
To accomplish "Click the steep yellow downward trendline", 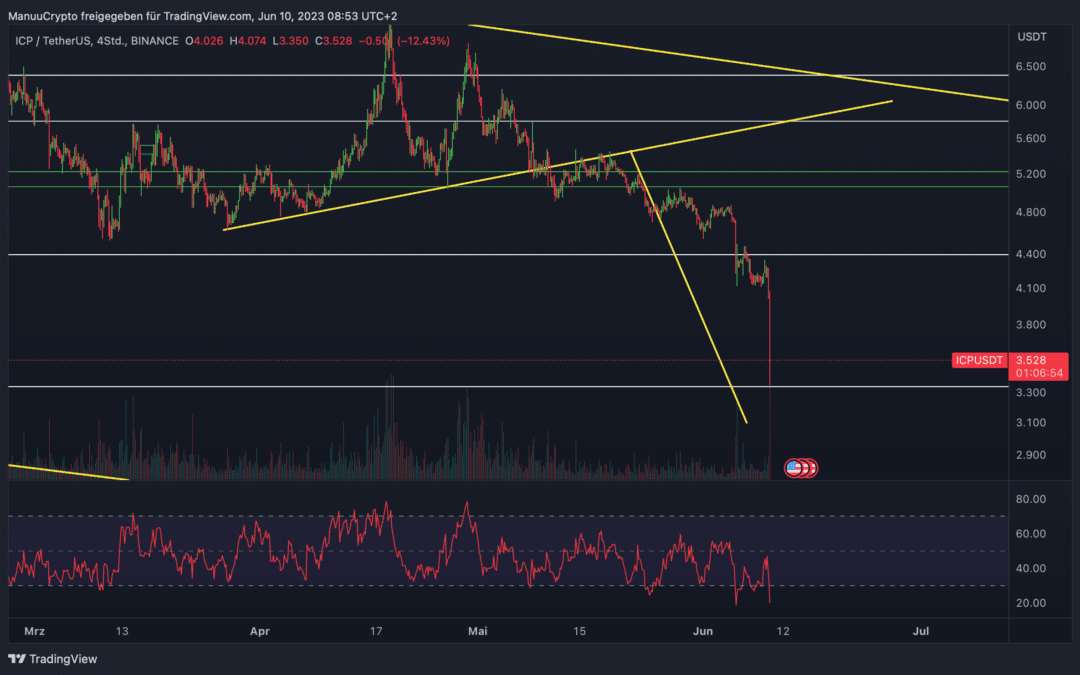I will click(x=689, y=287).
